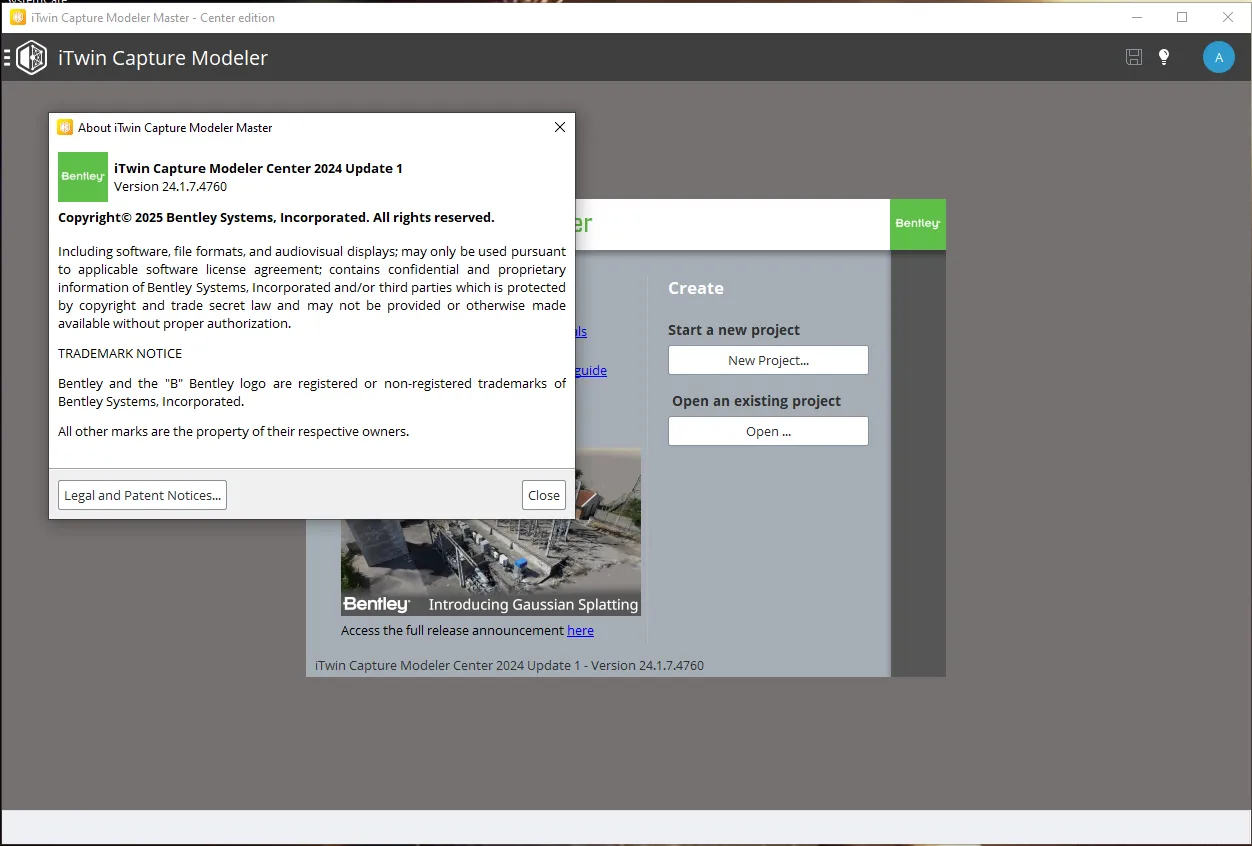Click the TRADEMARK NOTICE heading
The height and width of the screenshot is (846, 1252).
coord(120,353)
